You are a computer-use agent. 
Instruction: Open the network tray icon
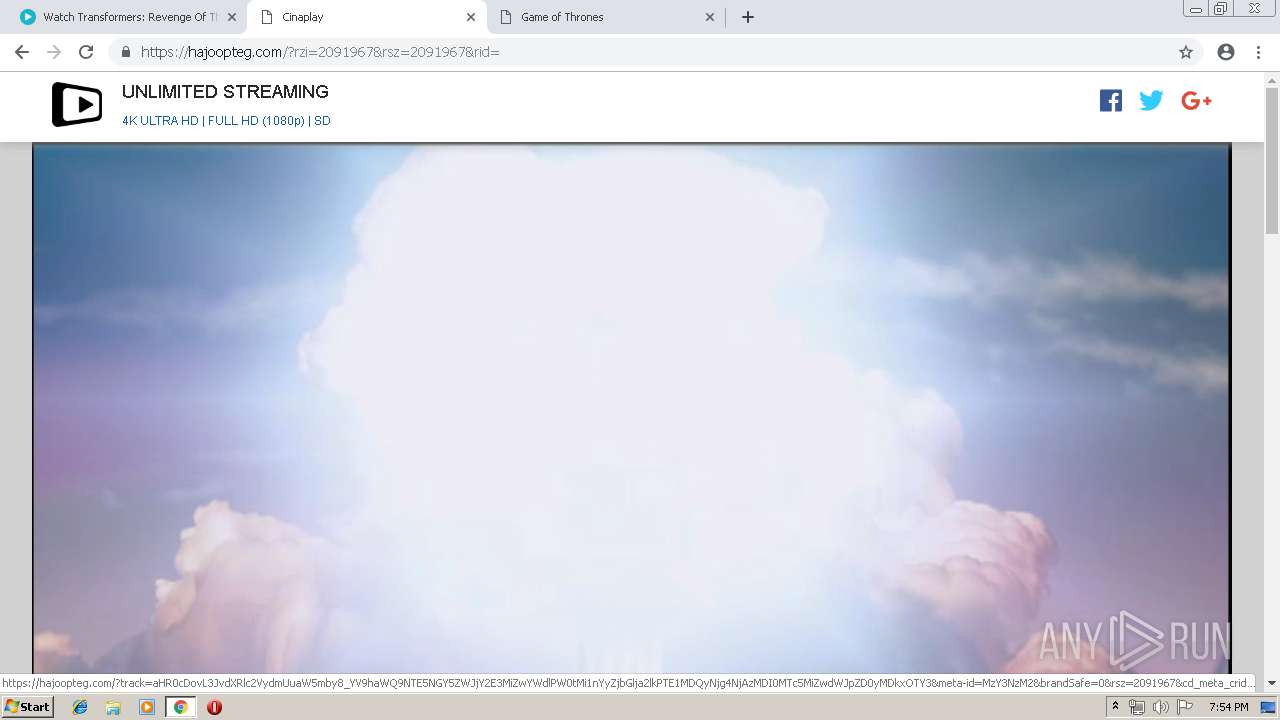click(x=1136, y=707)
